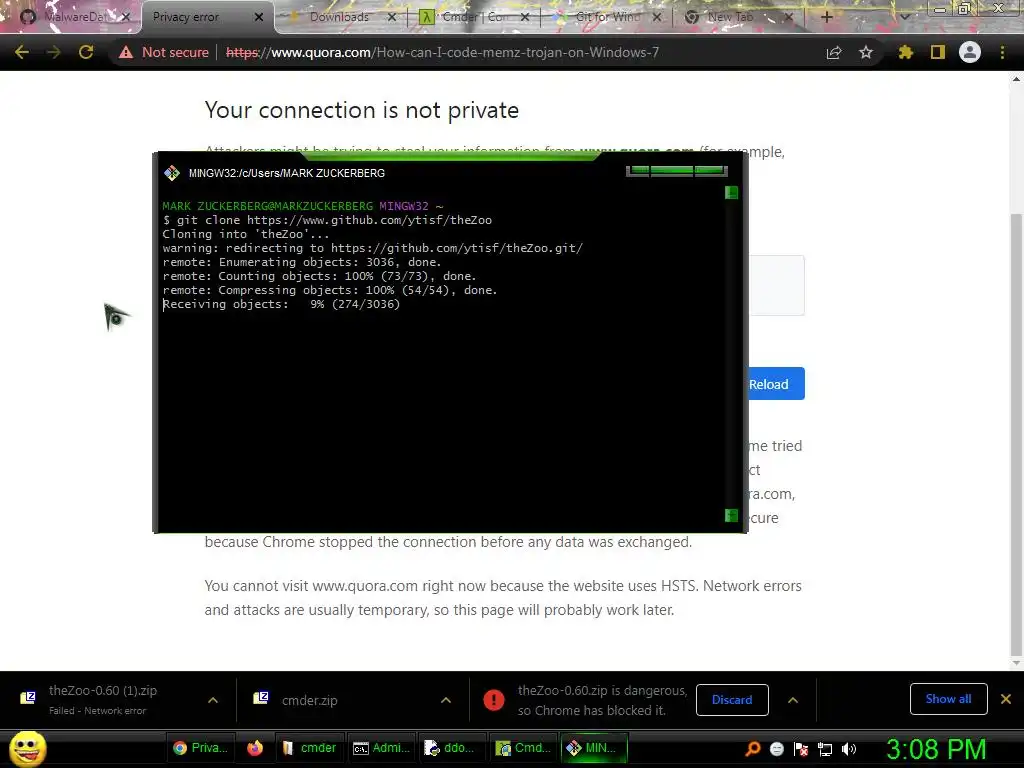Click the red dangerous download warning icon
This screenshot has height=768, width=1024.
(494, 700)
